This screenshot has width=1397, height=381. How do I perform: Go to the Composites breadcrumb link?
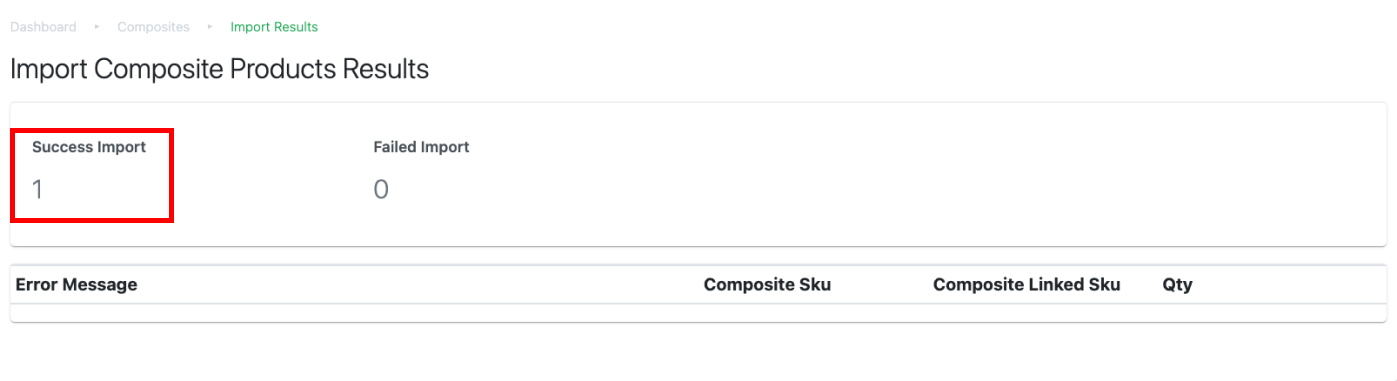pyautogui.click(x=153, y=27)
